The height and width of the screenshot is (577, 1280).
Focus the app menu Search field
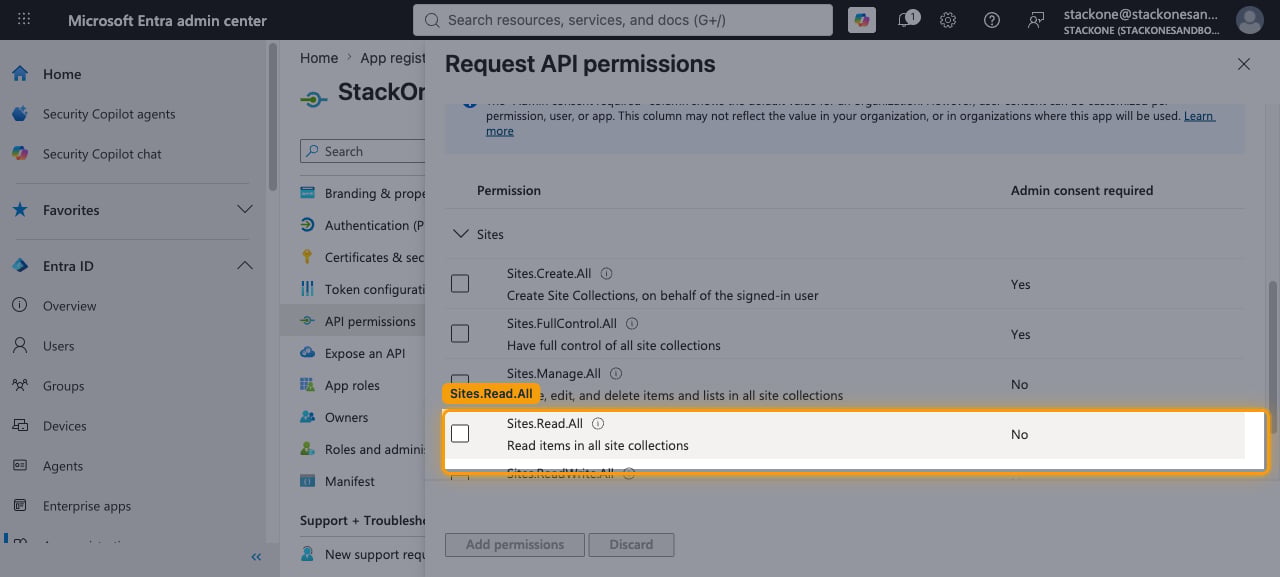pyautogui.click(x=362, y=152)
